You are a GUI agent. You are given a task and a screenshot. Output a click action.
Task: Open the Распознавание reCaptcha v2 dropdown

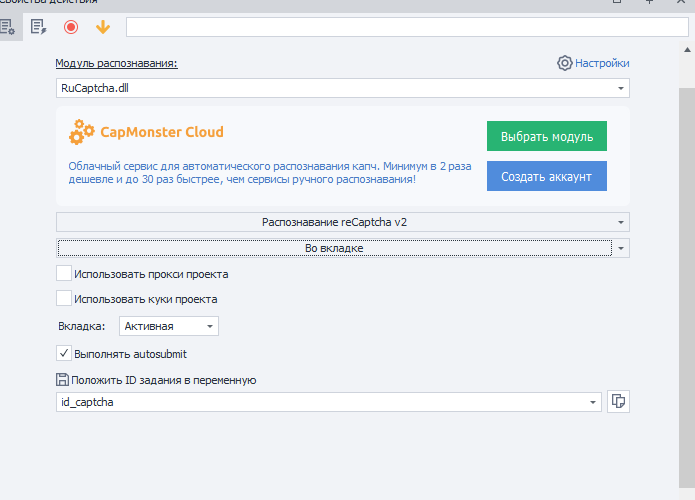621,222
